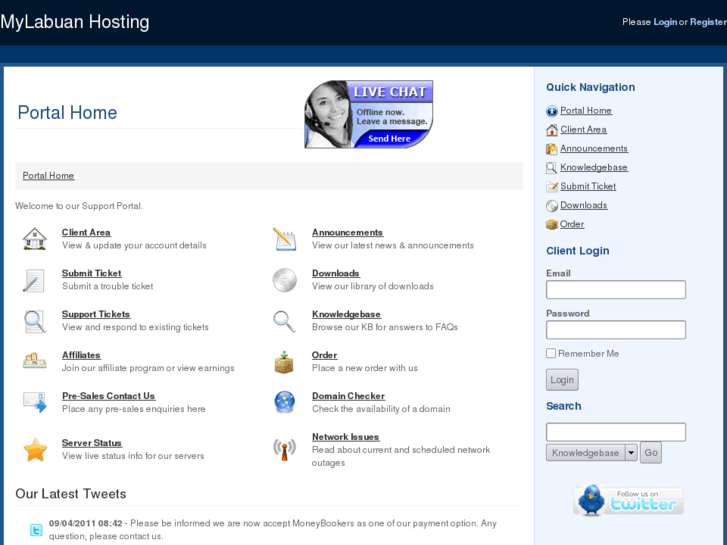Focus the Search text field

click(616, 432)
